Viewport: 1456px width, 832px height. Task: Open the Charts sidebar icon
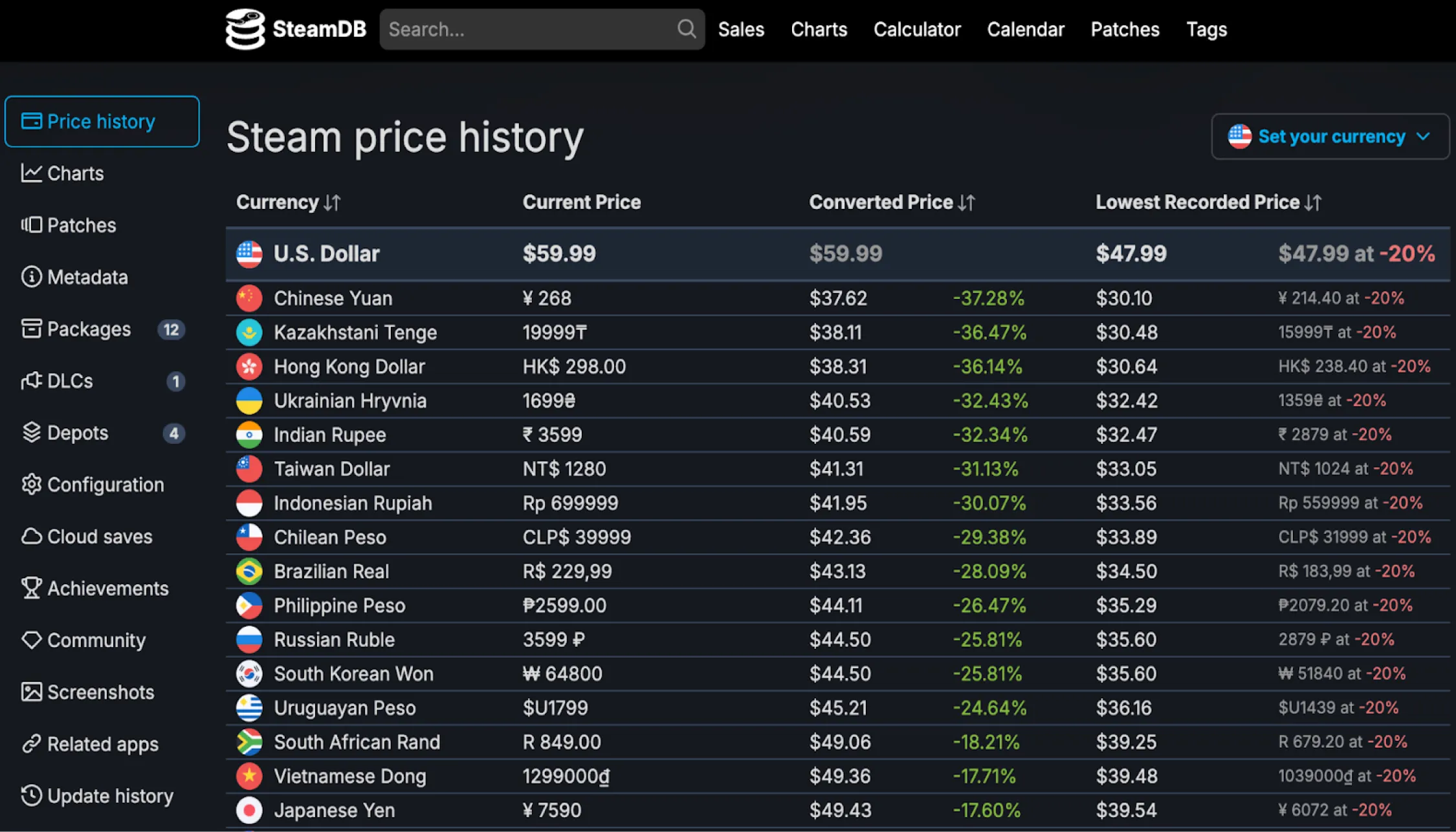click(x=31, y=173)
